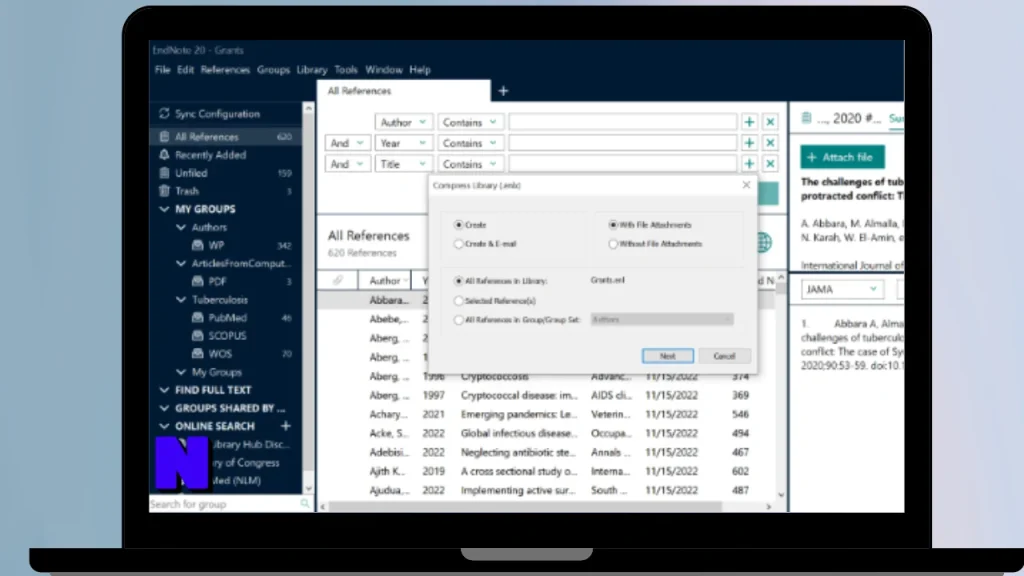Collapse the Tuberculosis group set
The width and height of the screenshot is (1024, 576).
point(181,300)
